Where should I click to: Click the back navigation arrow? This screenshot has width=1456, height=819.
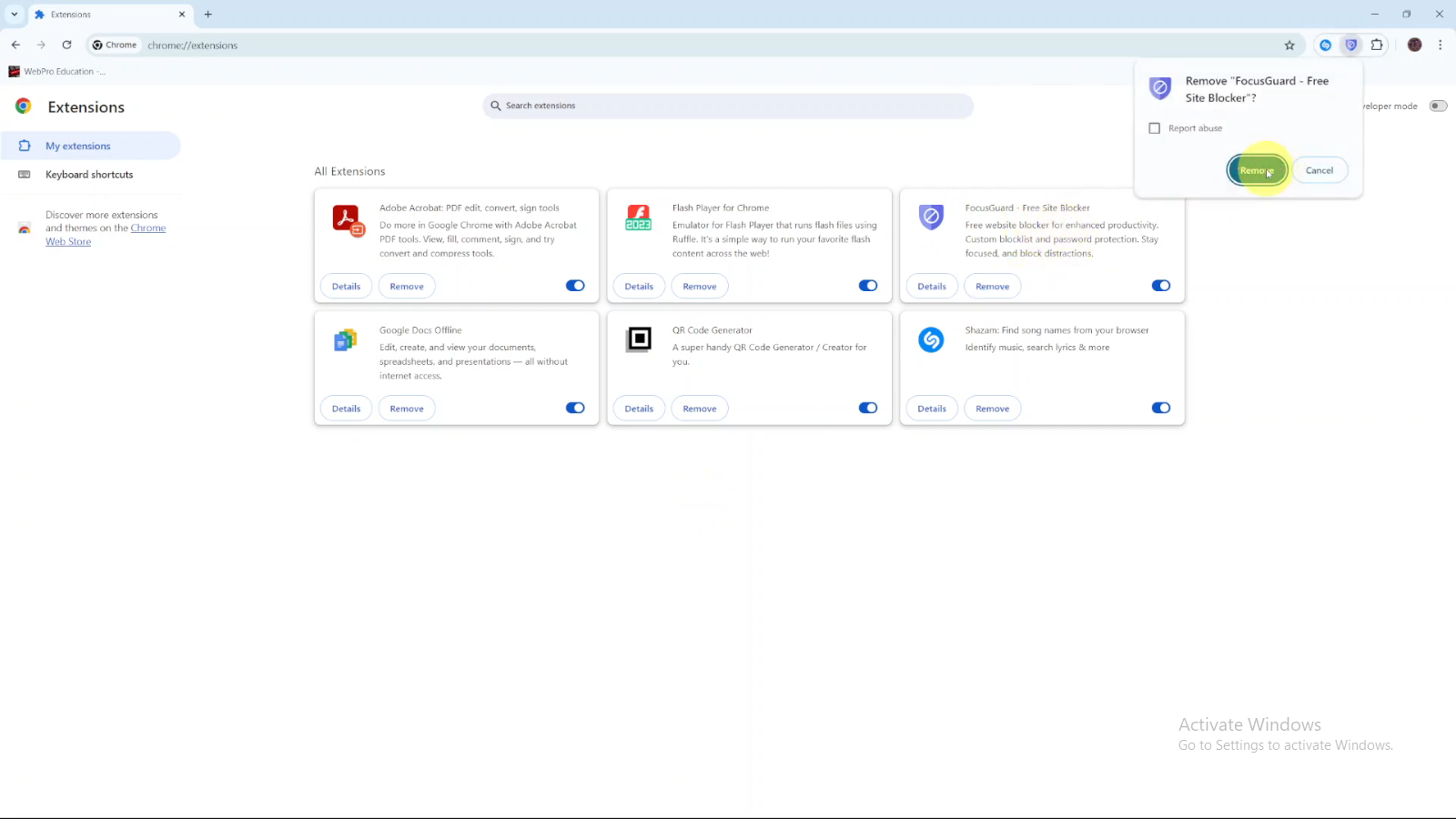coord(15,45)
